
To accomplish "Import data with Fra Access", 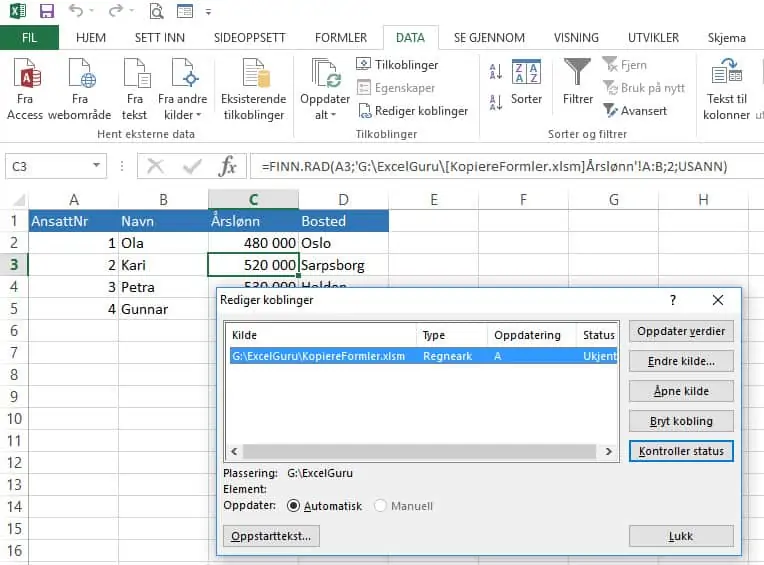I will 25,89.
